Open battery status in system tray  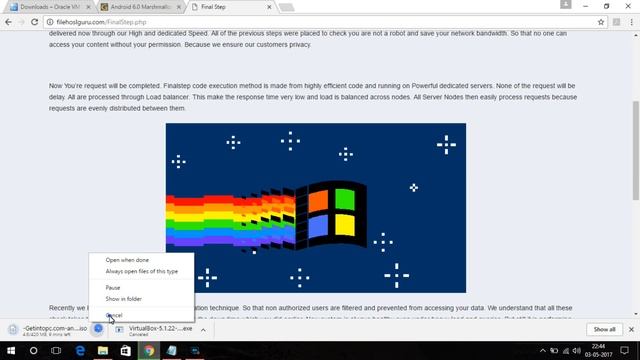point(554,351)
